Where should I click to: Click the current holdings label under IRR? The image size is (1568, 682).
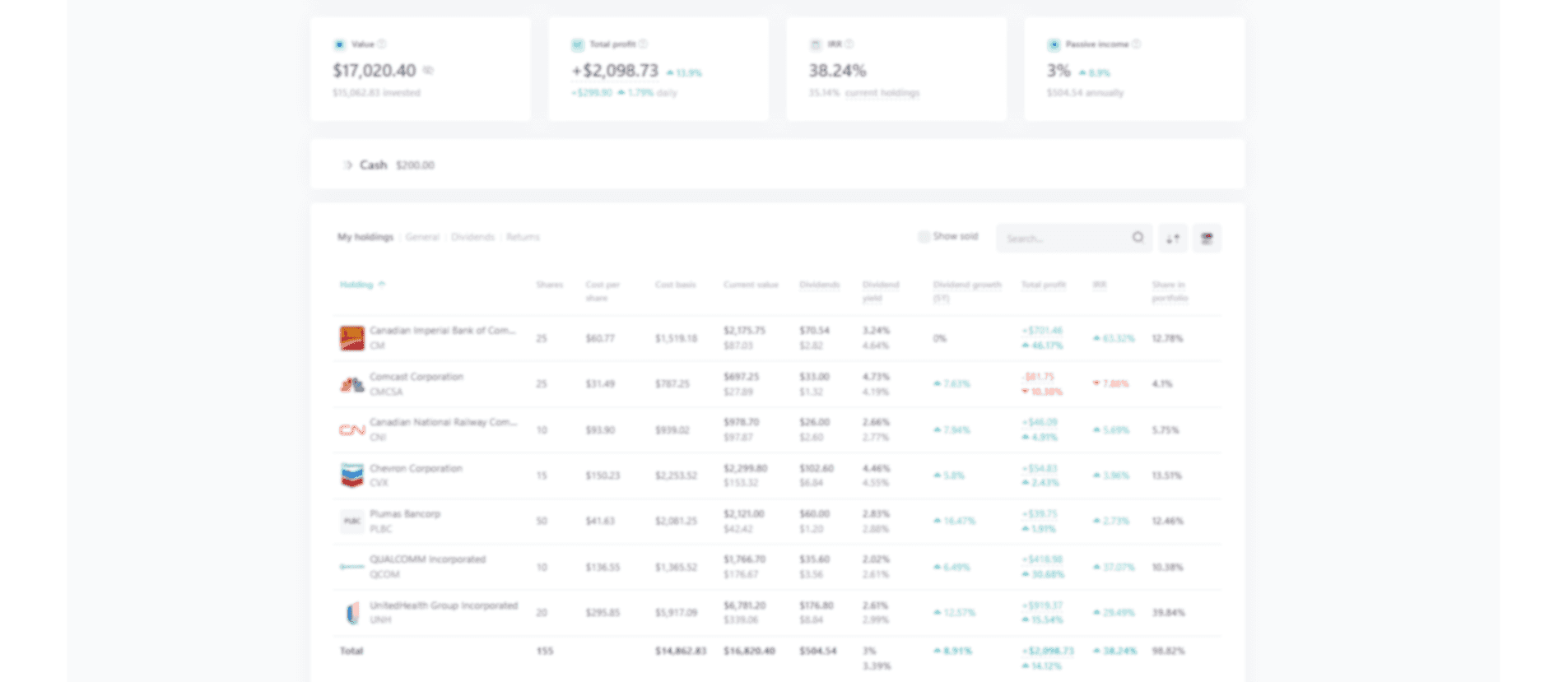pos(882,93)
